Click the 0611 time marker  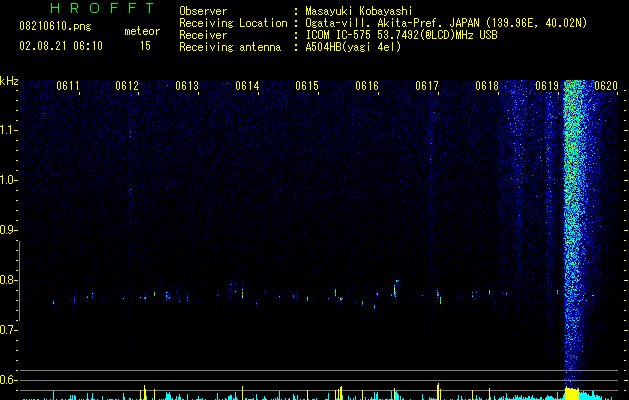[68, 86]
